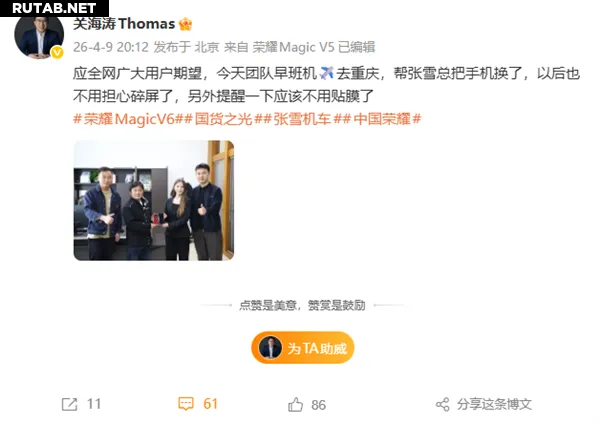Click the share nodes icon
Image resolution: width=600 pixels, height=423 pixels.
coord(443,405)
